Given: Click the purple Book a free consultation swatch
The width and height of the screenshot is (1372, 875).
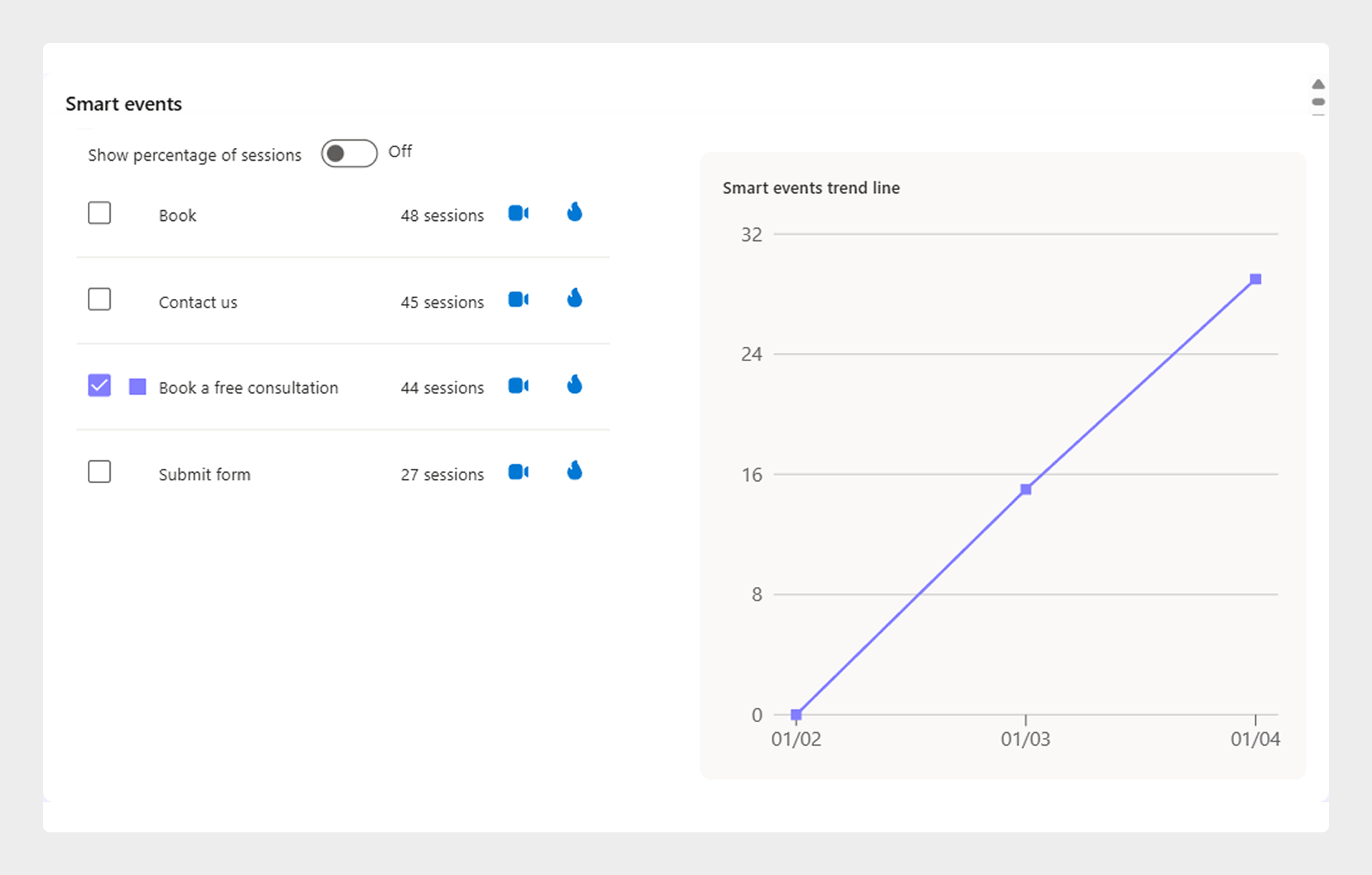Looking at the screenshot, I should coord(137,387).
